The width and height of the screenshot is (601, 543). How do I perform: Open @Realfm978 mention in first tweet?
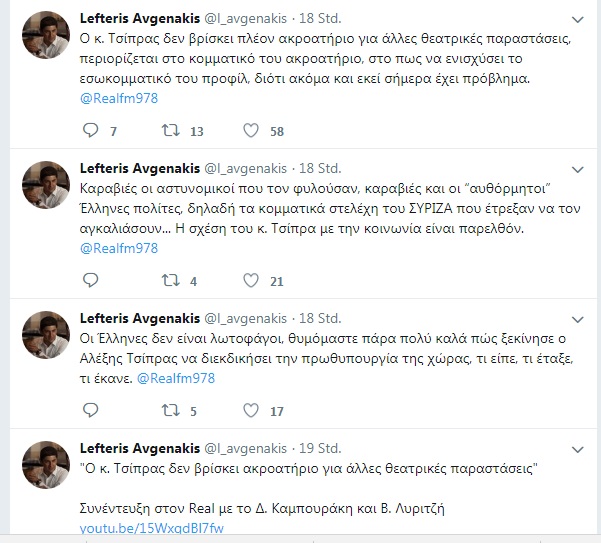[119, 98]
